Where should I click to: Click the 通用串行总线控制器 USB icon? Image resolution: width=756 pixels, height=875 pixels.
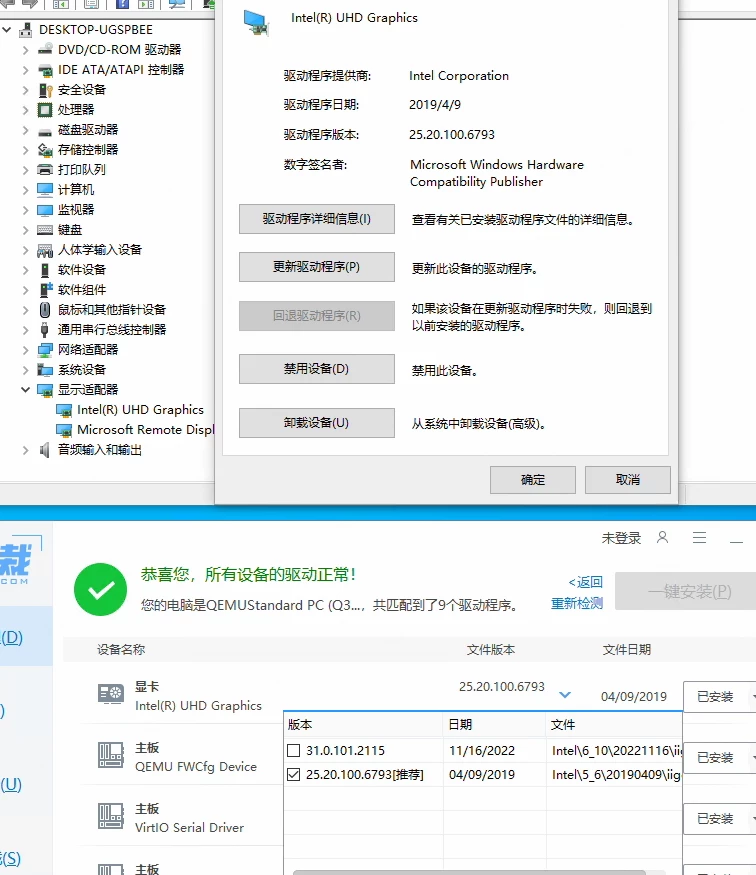coord(45,330)
